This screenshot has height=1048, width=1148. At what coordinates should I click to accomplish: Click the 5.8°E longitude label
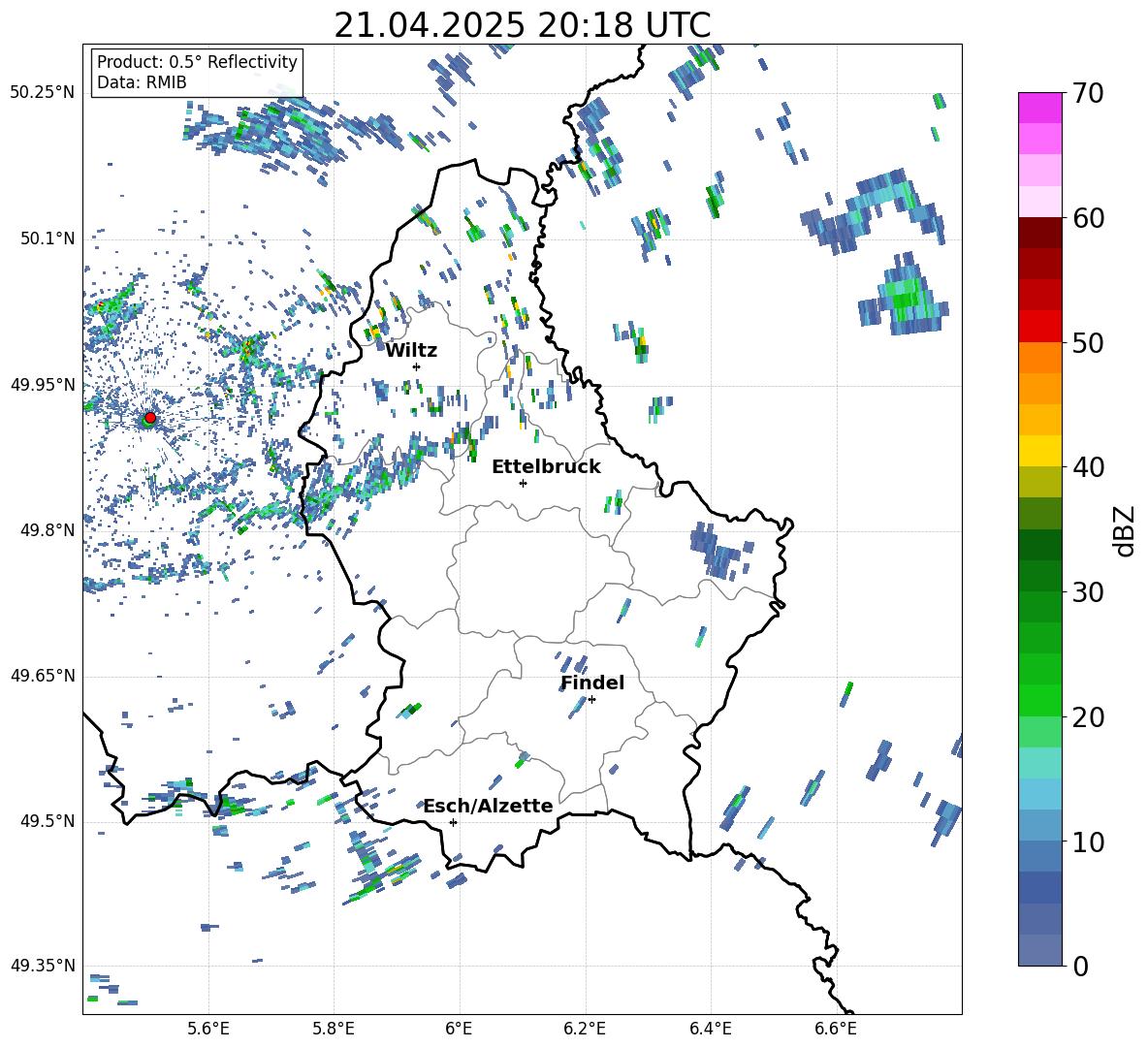pos(334,1029)
